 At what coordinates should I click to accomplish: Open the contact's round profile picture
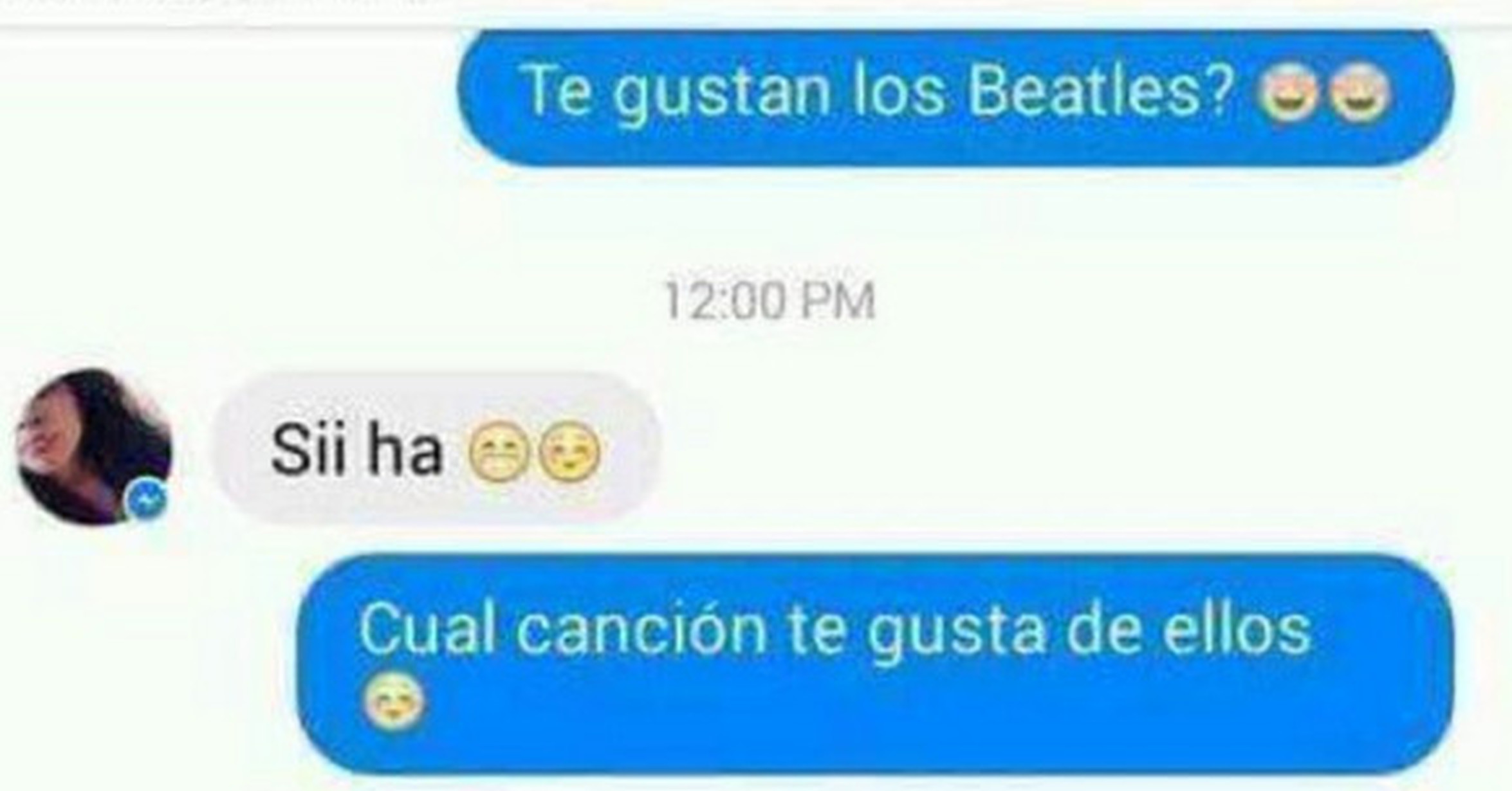[x=93, y=446]
